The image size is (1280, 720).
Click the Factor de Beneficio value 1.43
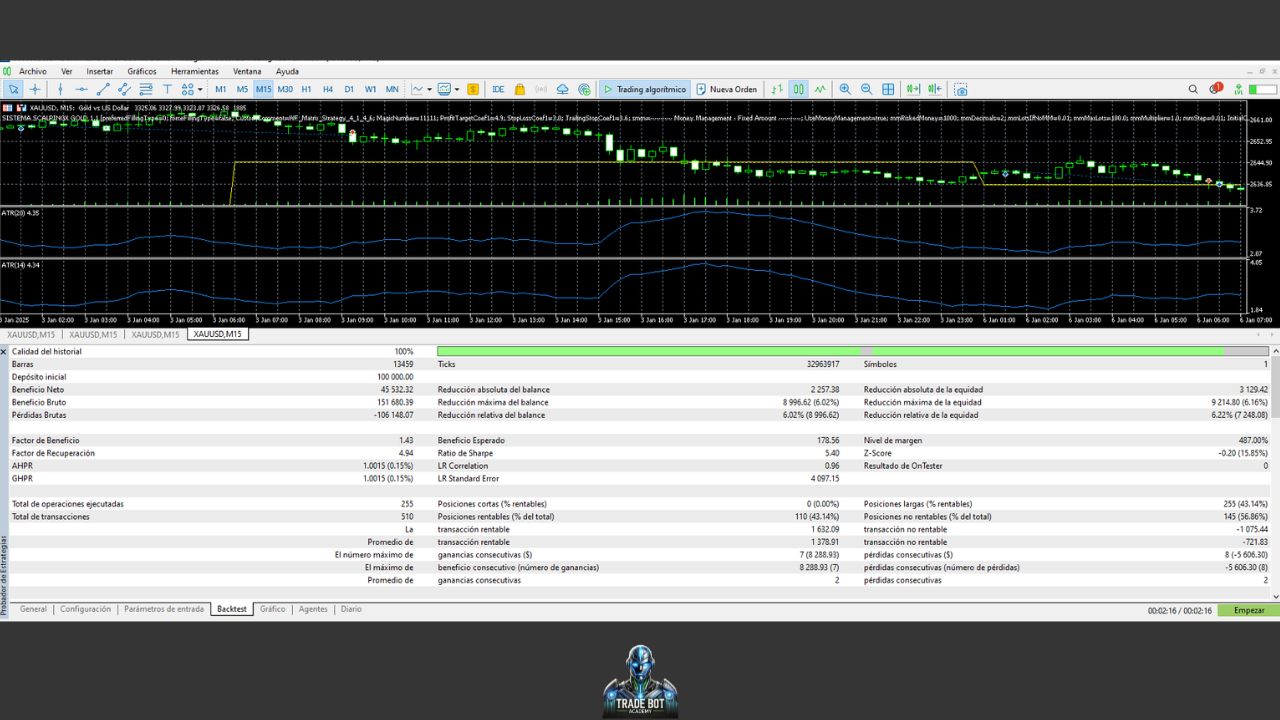coord(406,440)
